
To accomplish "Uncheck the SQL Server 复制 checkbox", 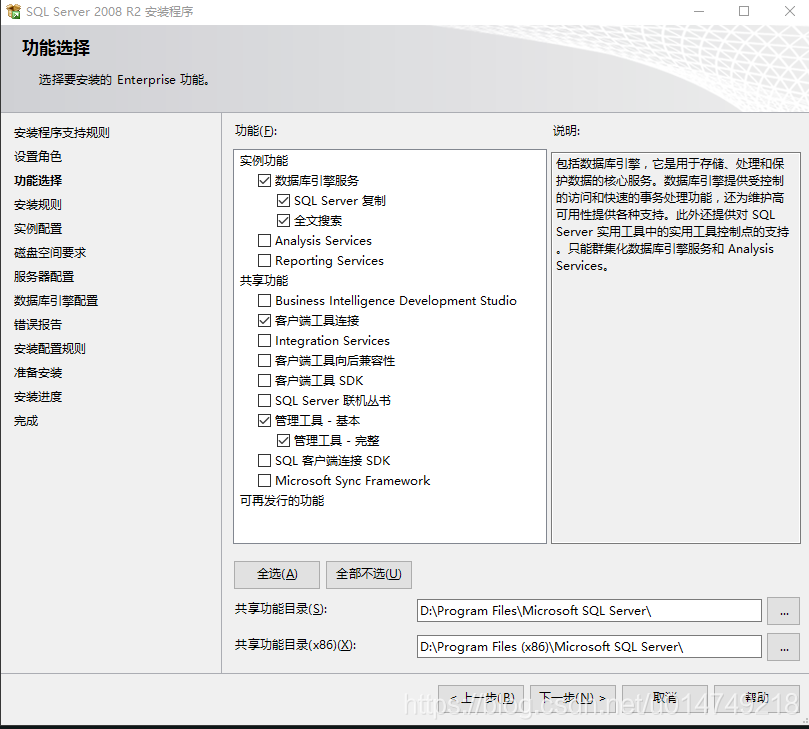I will click(x=283, y=201).
